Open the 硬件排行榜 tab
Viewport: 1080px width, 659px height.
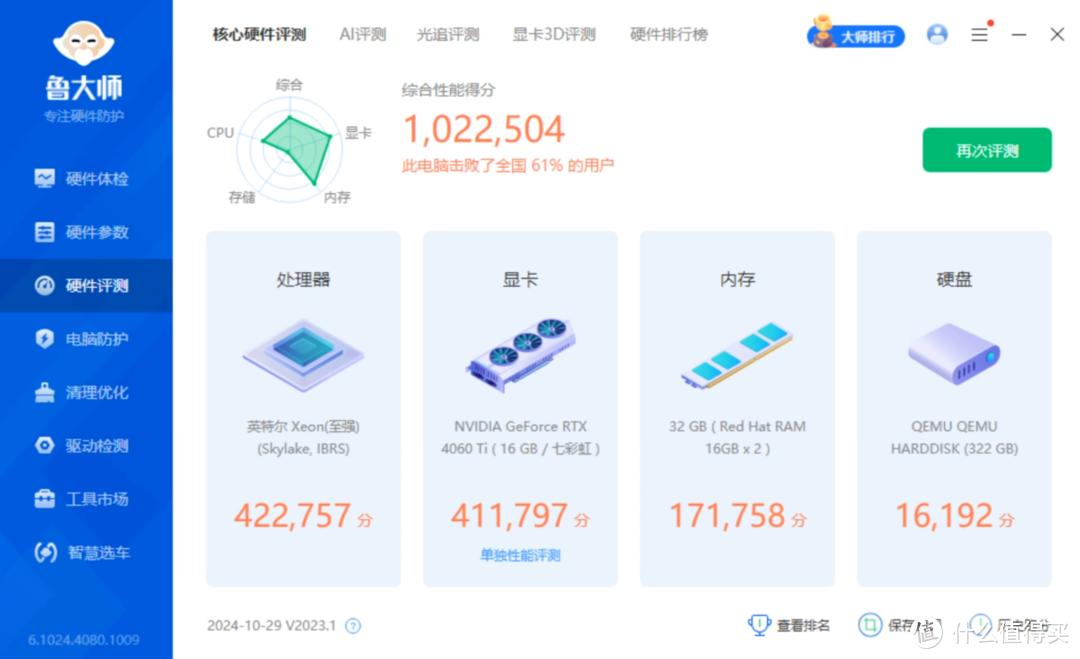(668, 33)
